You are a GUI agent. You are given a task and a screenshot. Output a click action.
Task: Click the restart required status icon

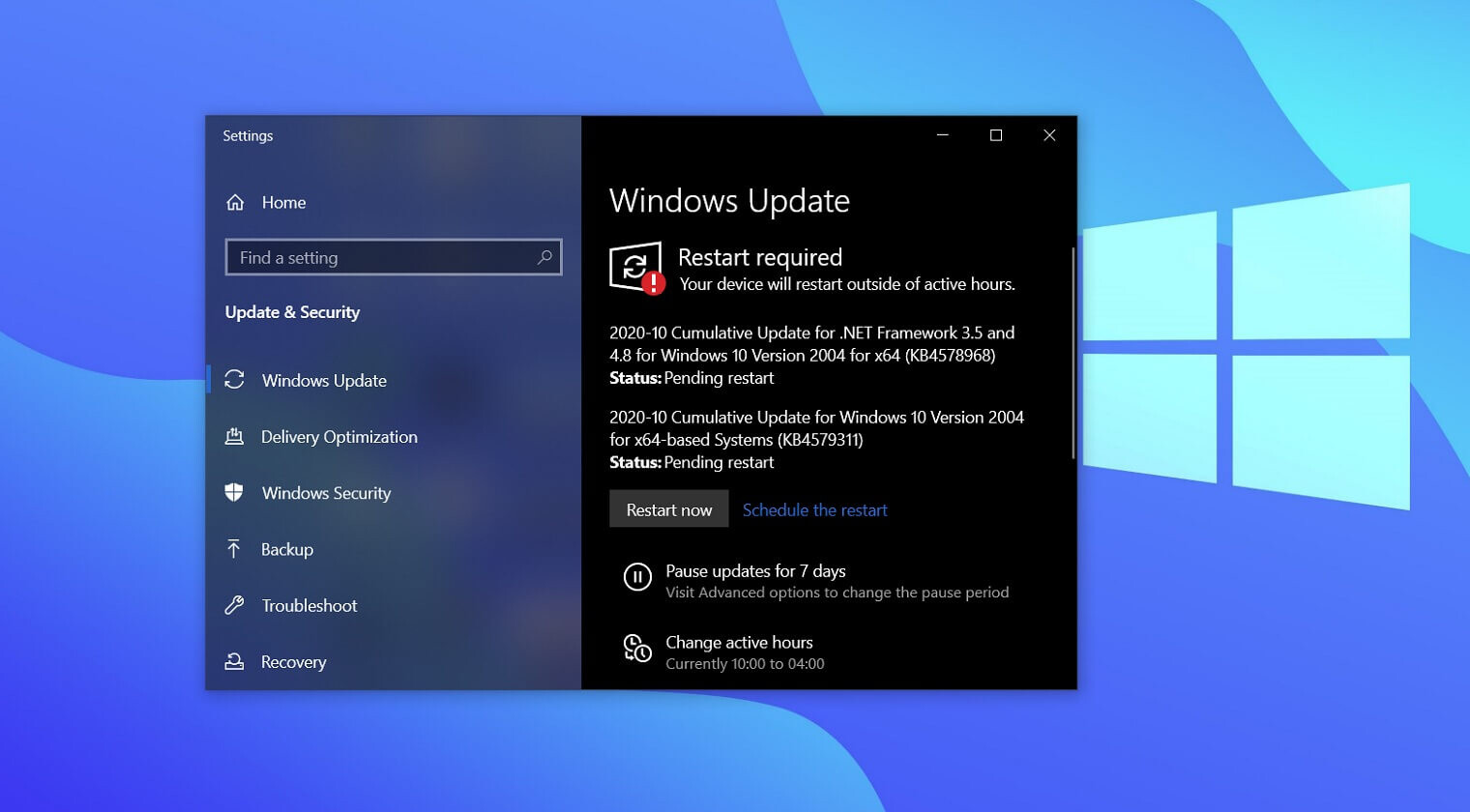point(636,268)
